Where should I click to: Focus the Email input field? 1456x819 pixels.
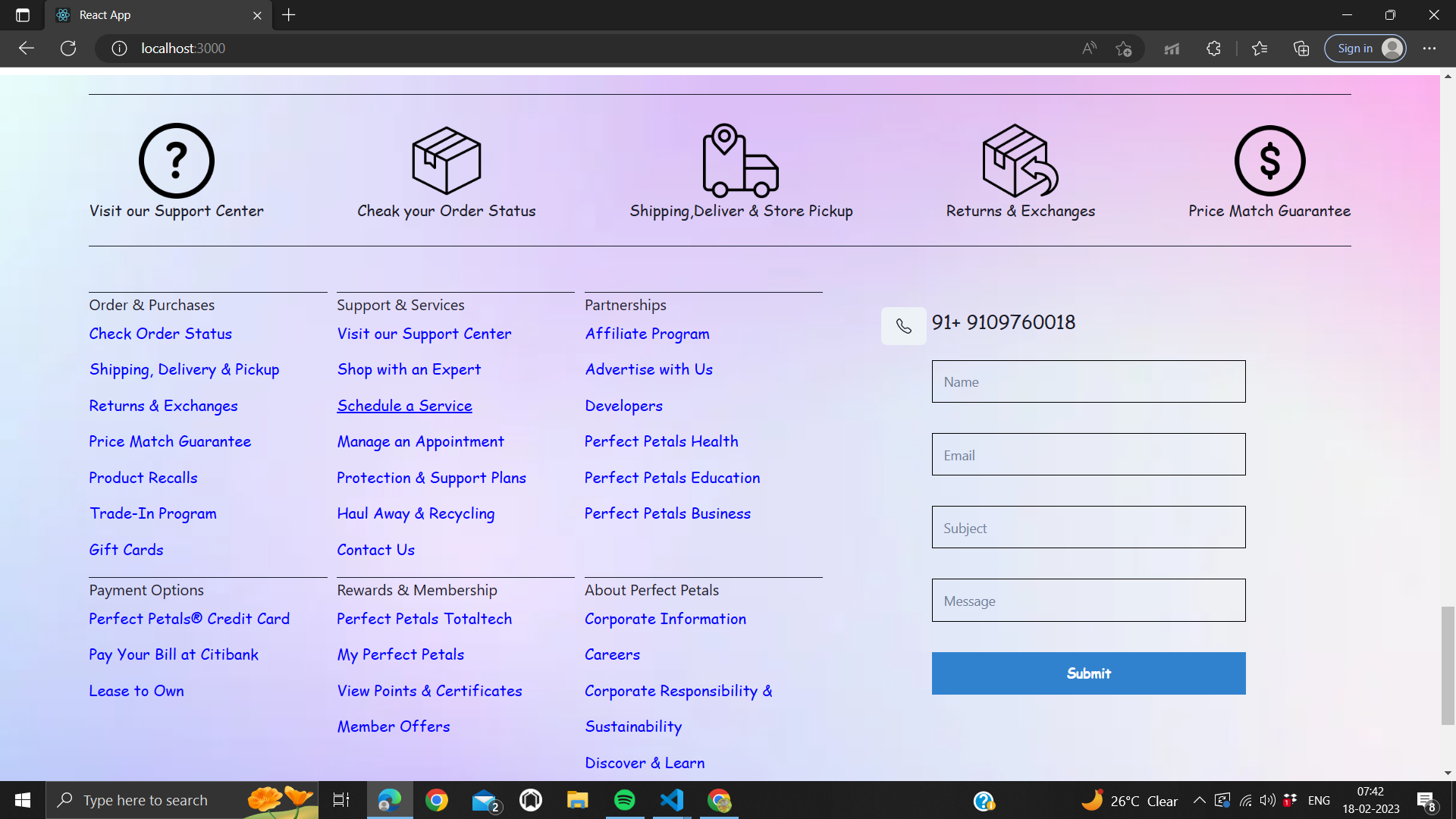point(1088,454)
